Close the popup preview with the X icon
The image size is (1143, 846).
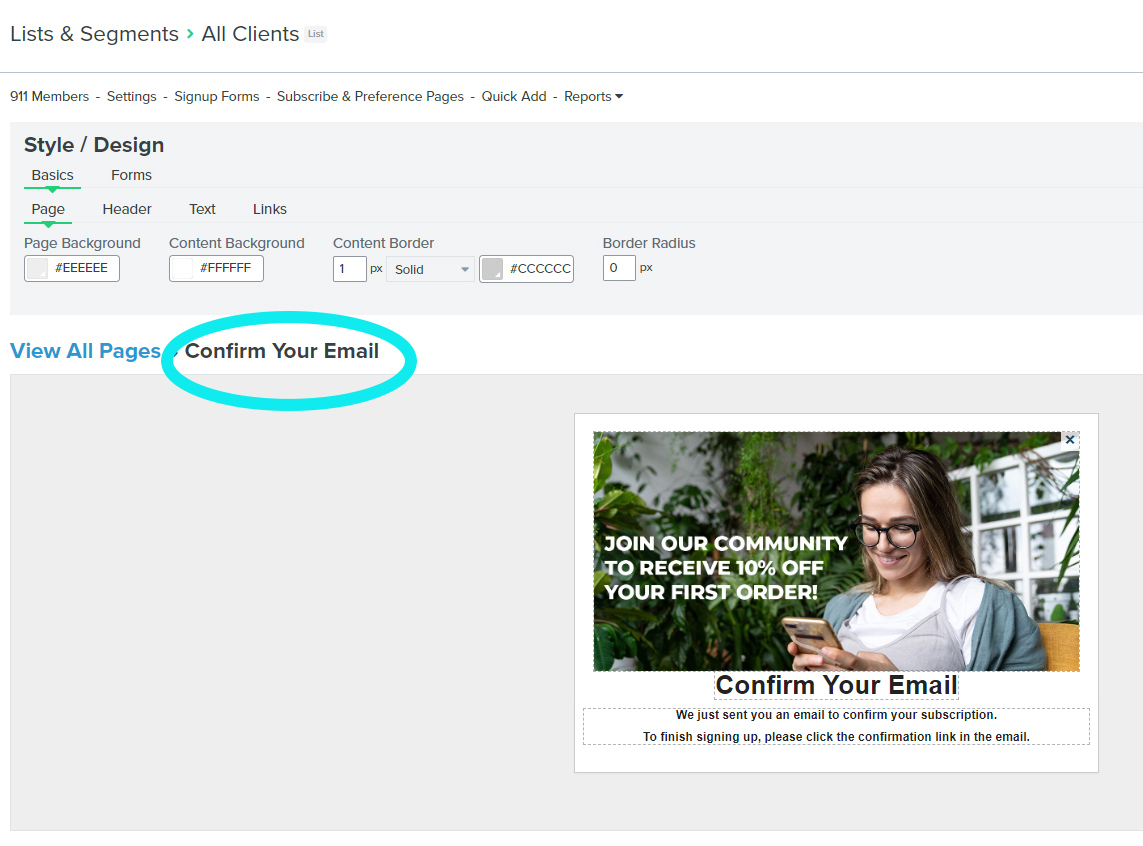pos(1069,439)
